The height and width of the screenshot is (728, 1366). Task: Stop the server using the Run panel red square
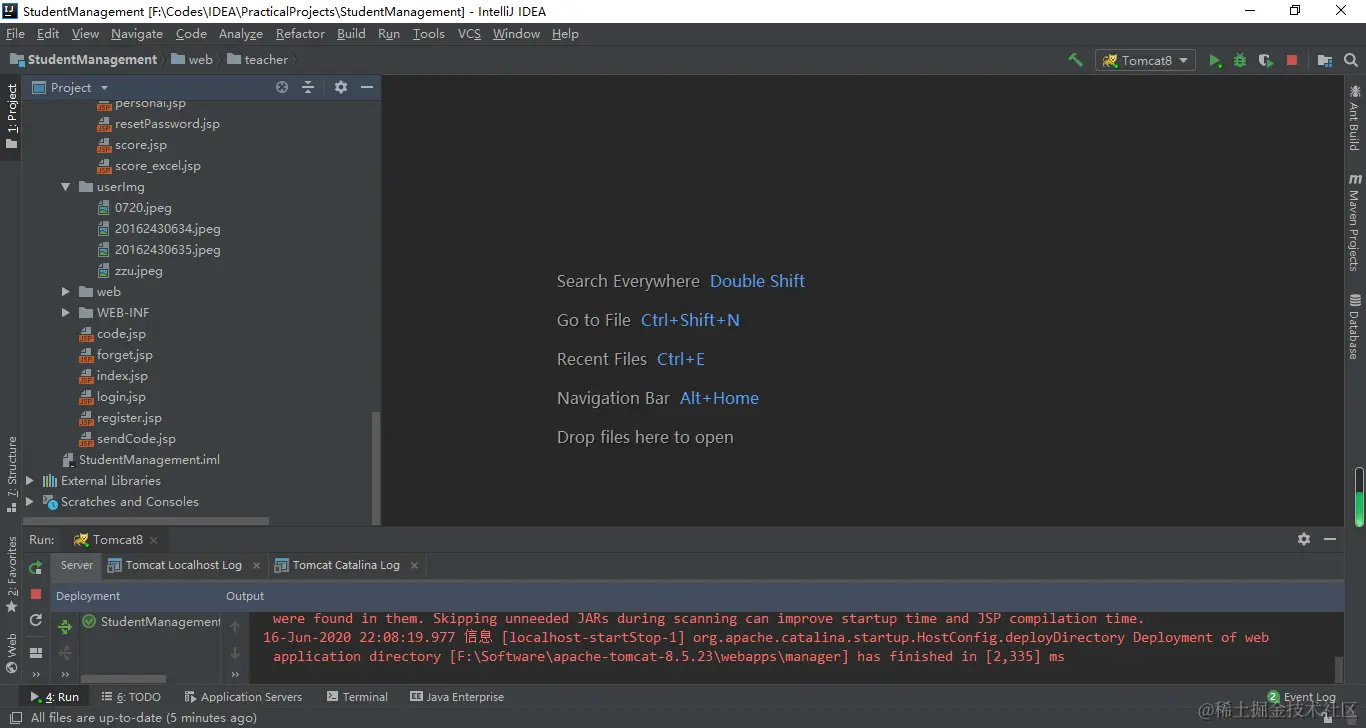point(36,593)
